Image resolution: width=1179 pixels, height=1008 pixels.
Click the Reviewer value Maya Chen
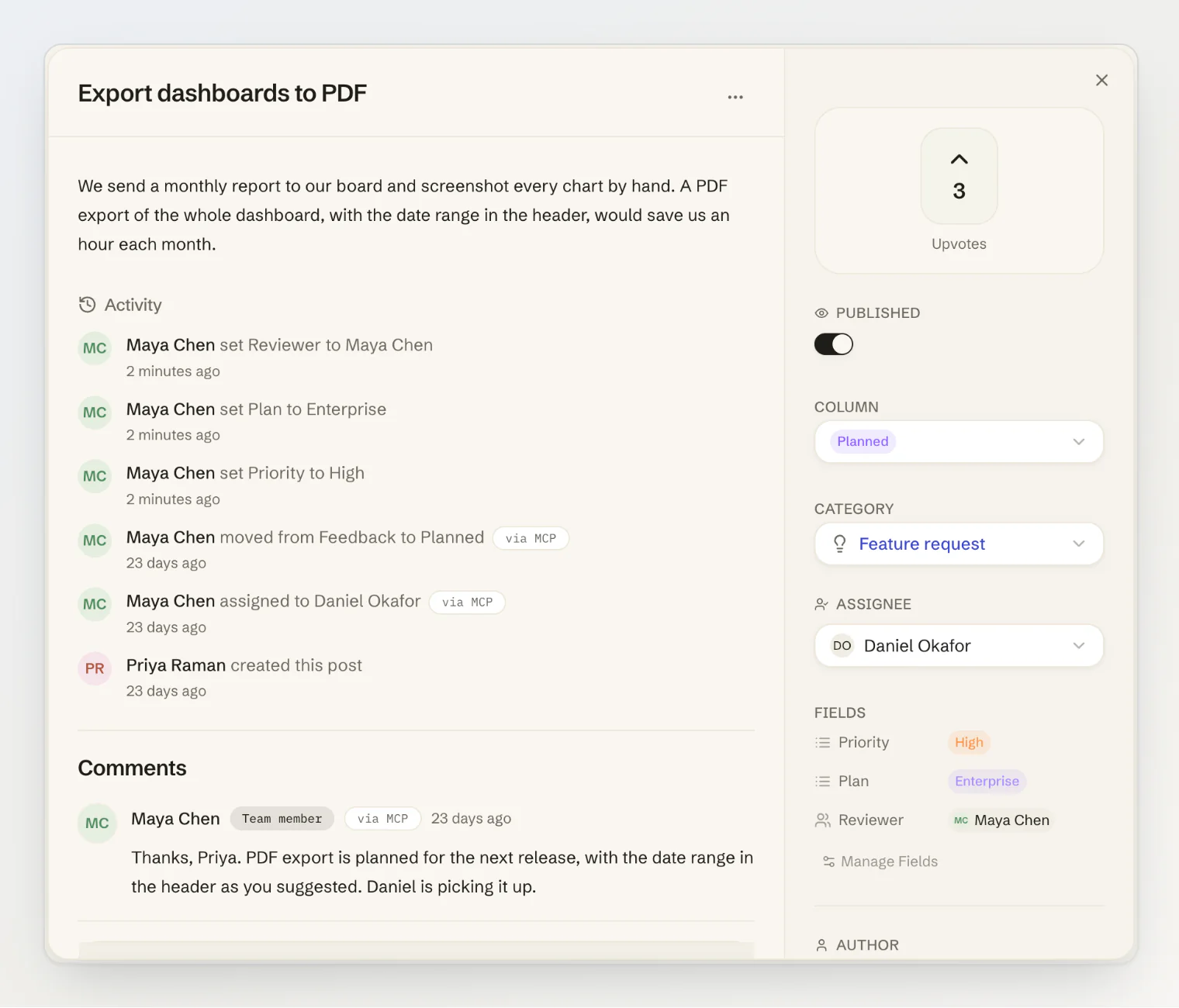[x=1000, y=820]
